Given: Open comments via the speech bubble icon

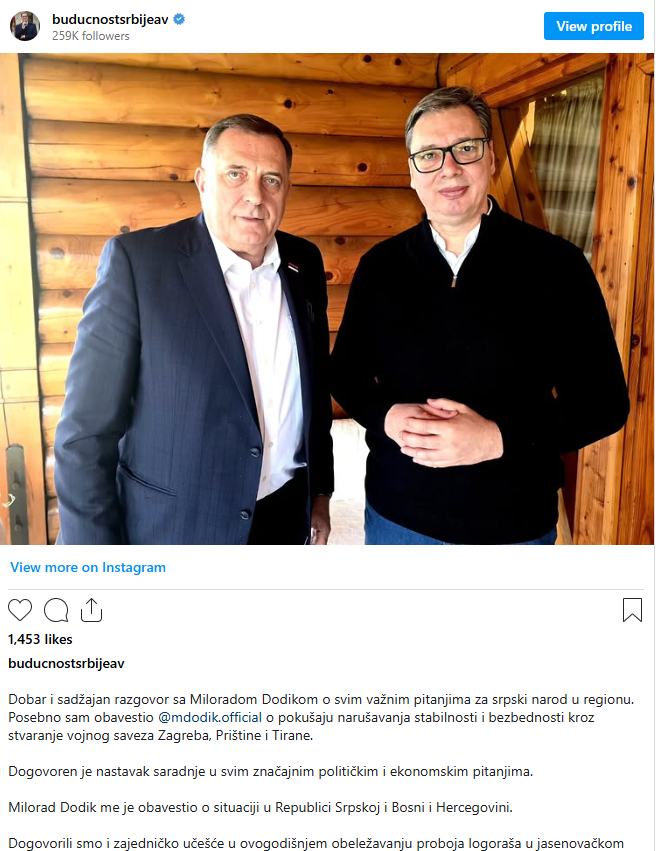Looking at the screenshot, I should pos(56,610).
